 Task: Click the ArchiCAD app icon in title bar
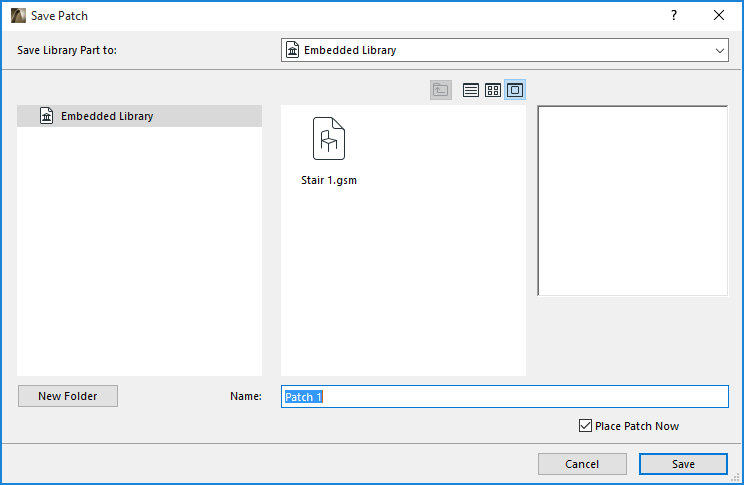coord(18,15)
